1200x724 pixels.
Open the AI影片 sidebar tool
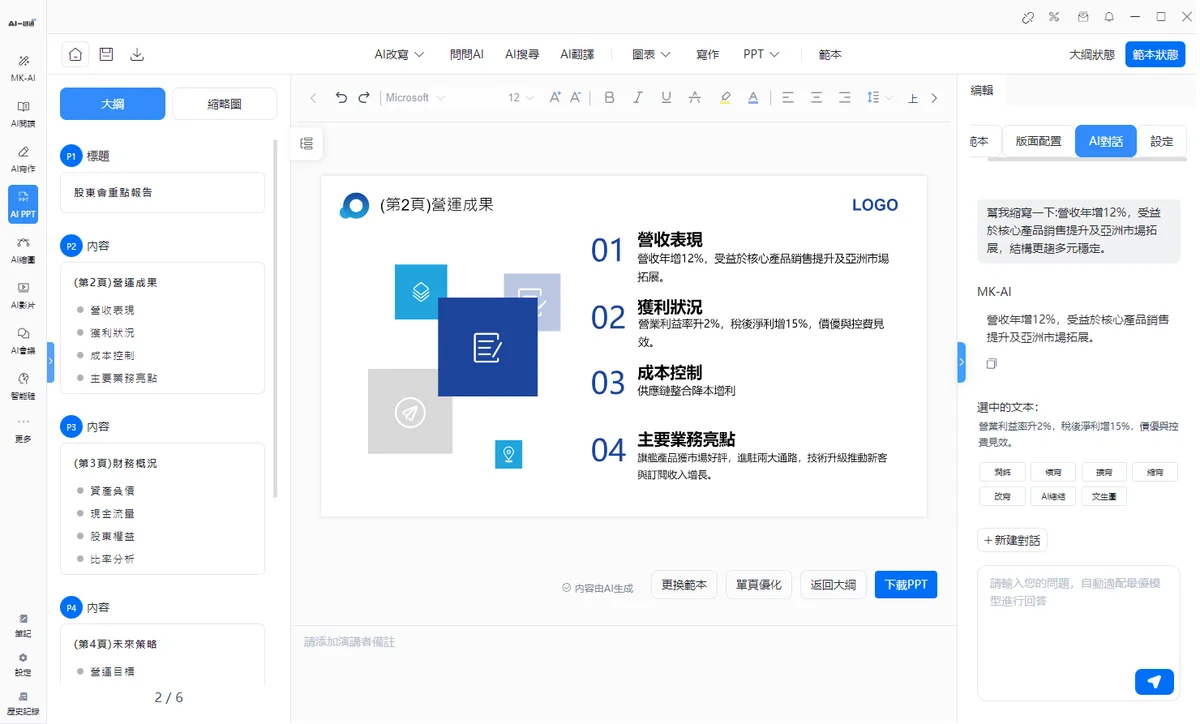23,295
